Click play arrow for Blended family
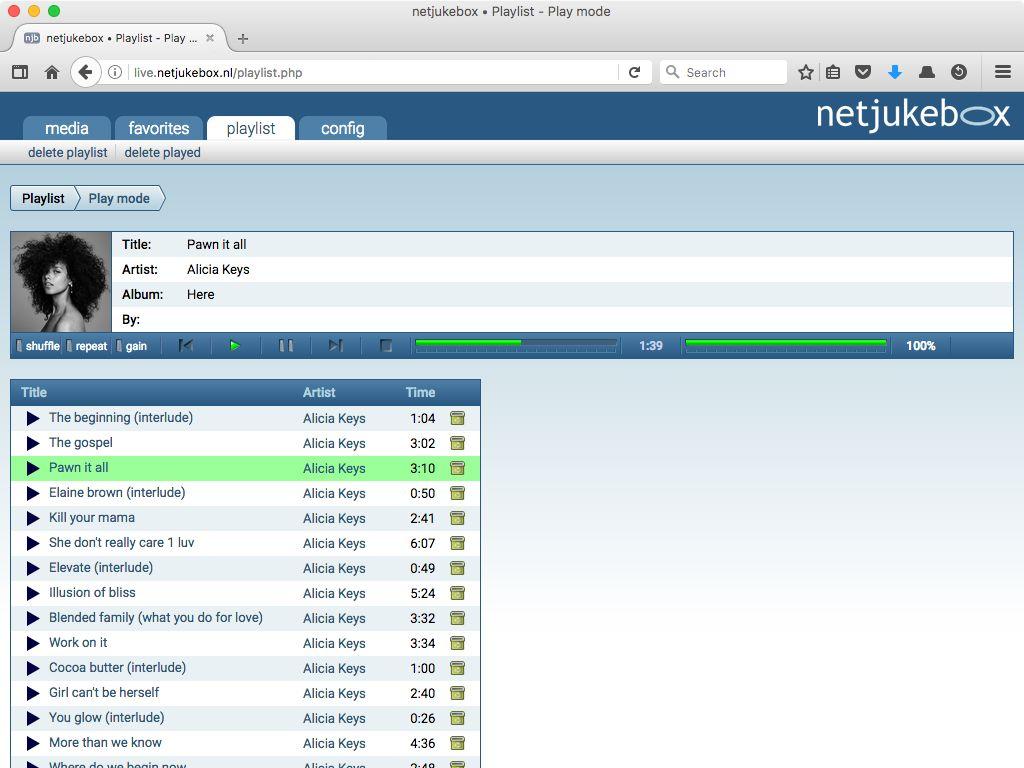 click(33, 618)
